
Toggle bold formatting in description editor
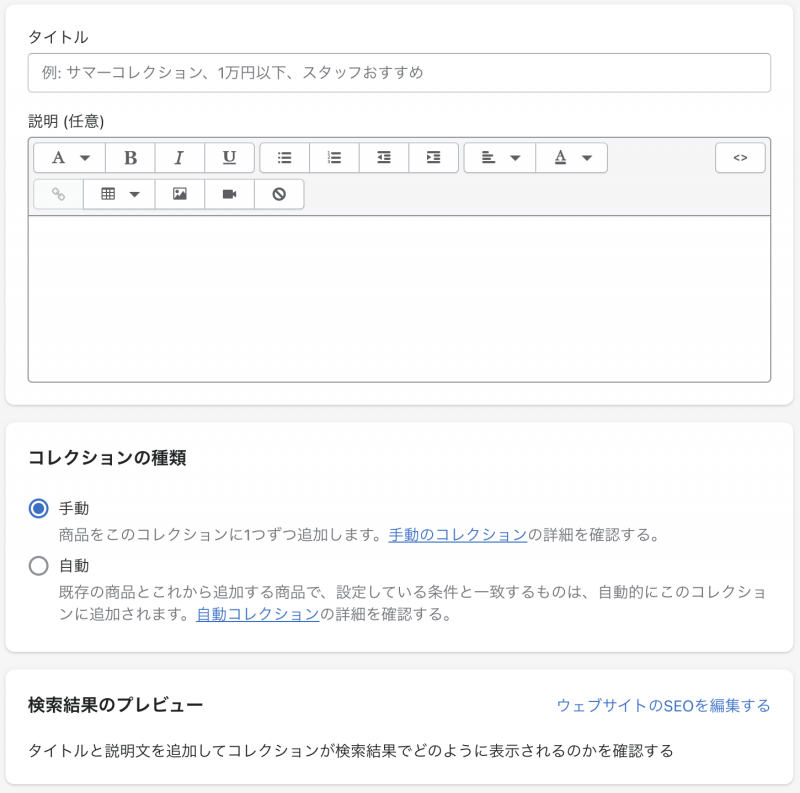click(130, 158)
